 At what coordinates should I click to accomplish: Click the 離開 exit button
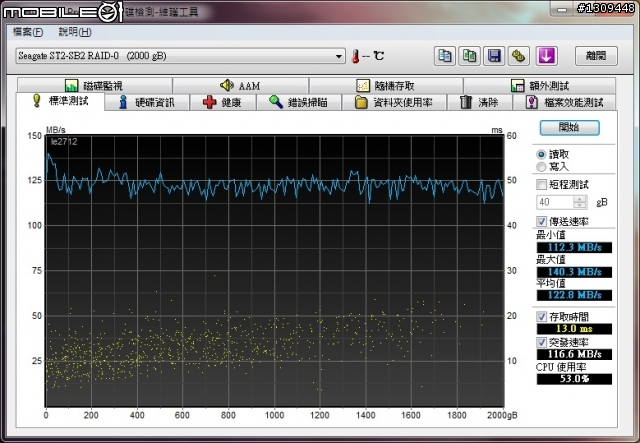coord(596,56)
